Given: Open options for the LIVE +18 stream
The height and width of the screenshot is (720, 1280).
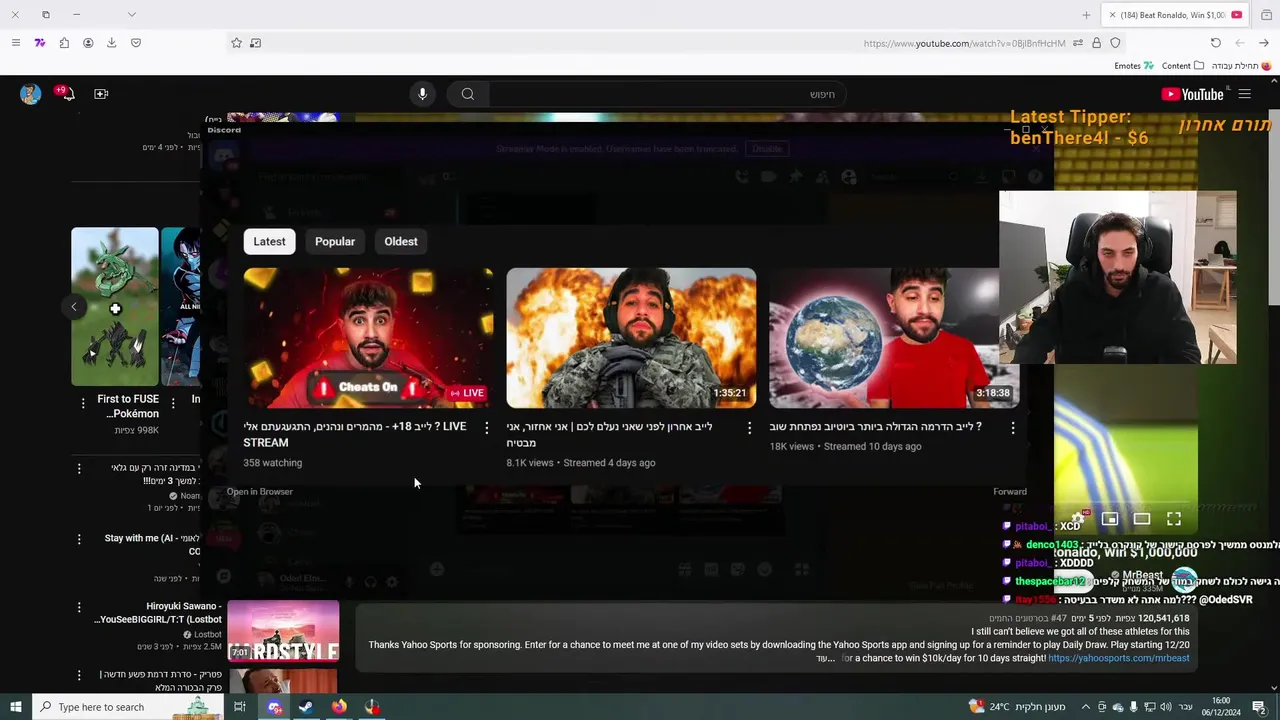Looking at the screenshot, I should point(487,428).
